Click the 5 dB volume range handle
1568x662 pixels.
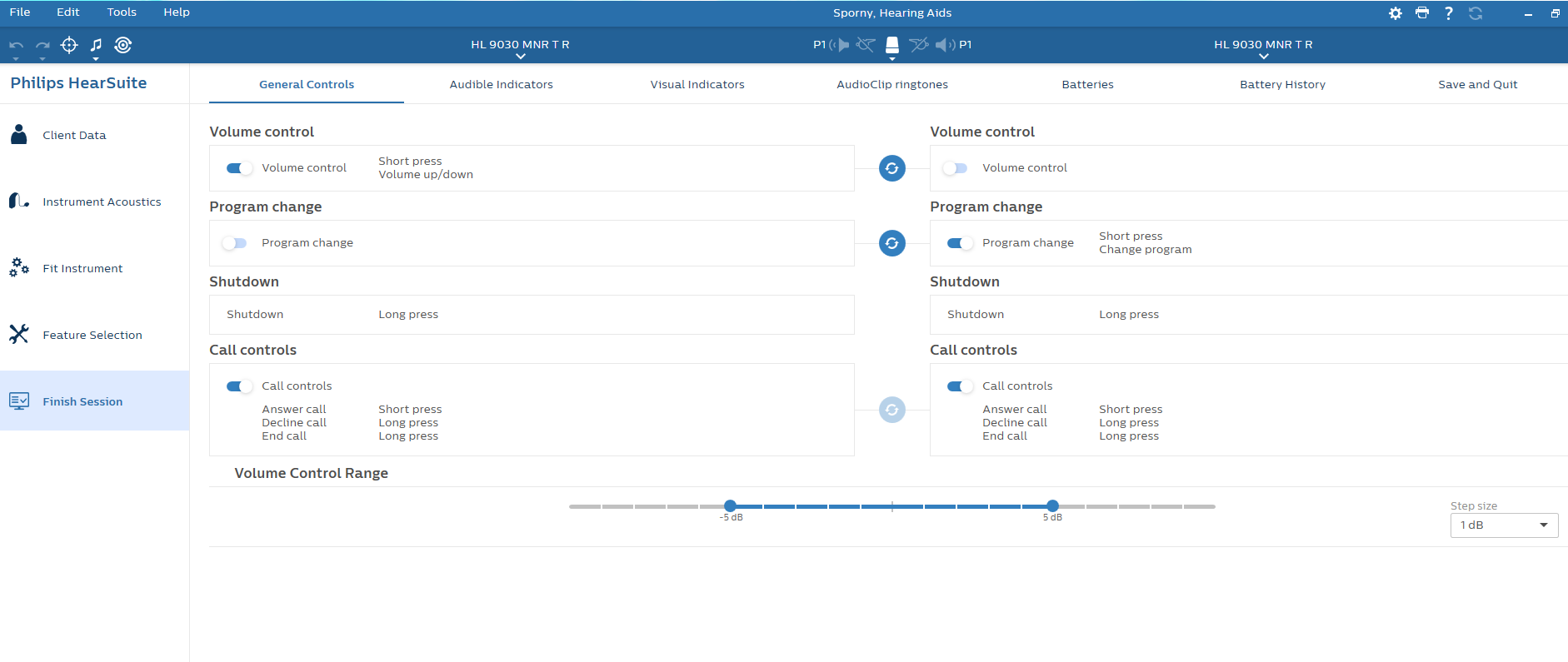pyautogui.click(x=1053, y=505)
